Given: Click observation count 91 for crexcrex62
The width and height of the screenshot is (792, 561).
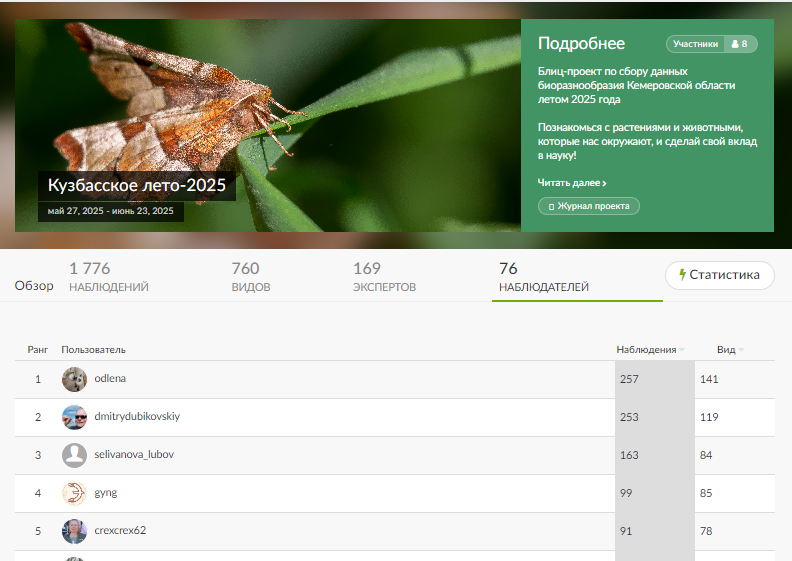Looking at the screenshot, I should pyautogui.click(x=626, y=531).
